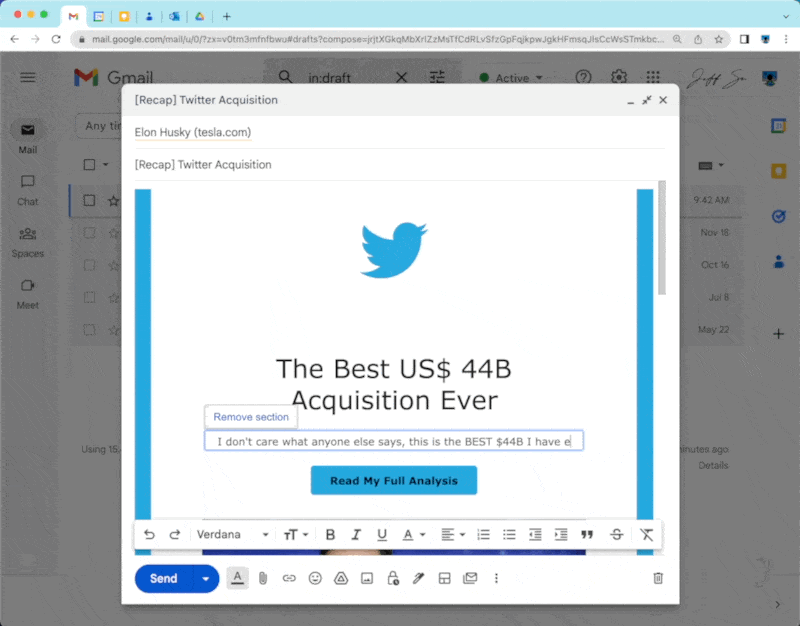
Task: Send the email
Action: pos(164,579)
